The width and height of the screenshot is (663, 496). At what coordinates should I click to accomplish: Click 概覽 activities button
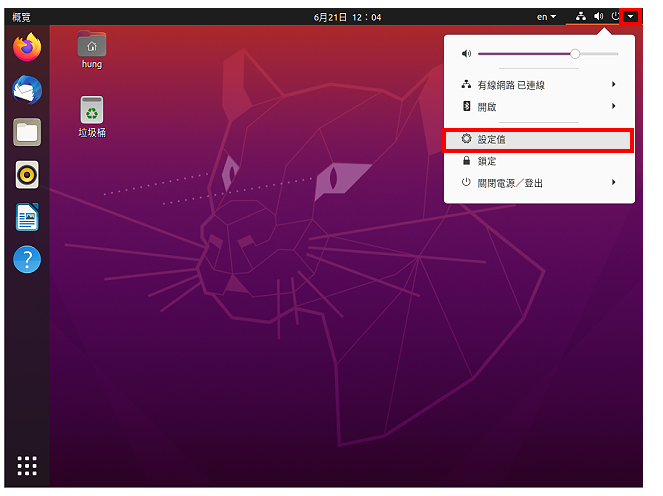coord(21,17)
